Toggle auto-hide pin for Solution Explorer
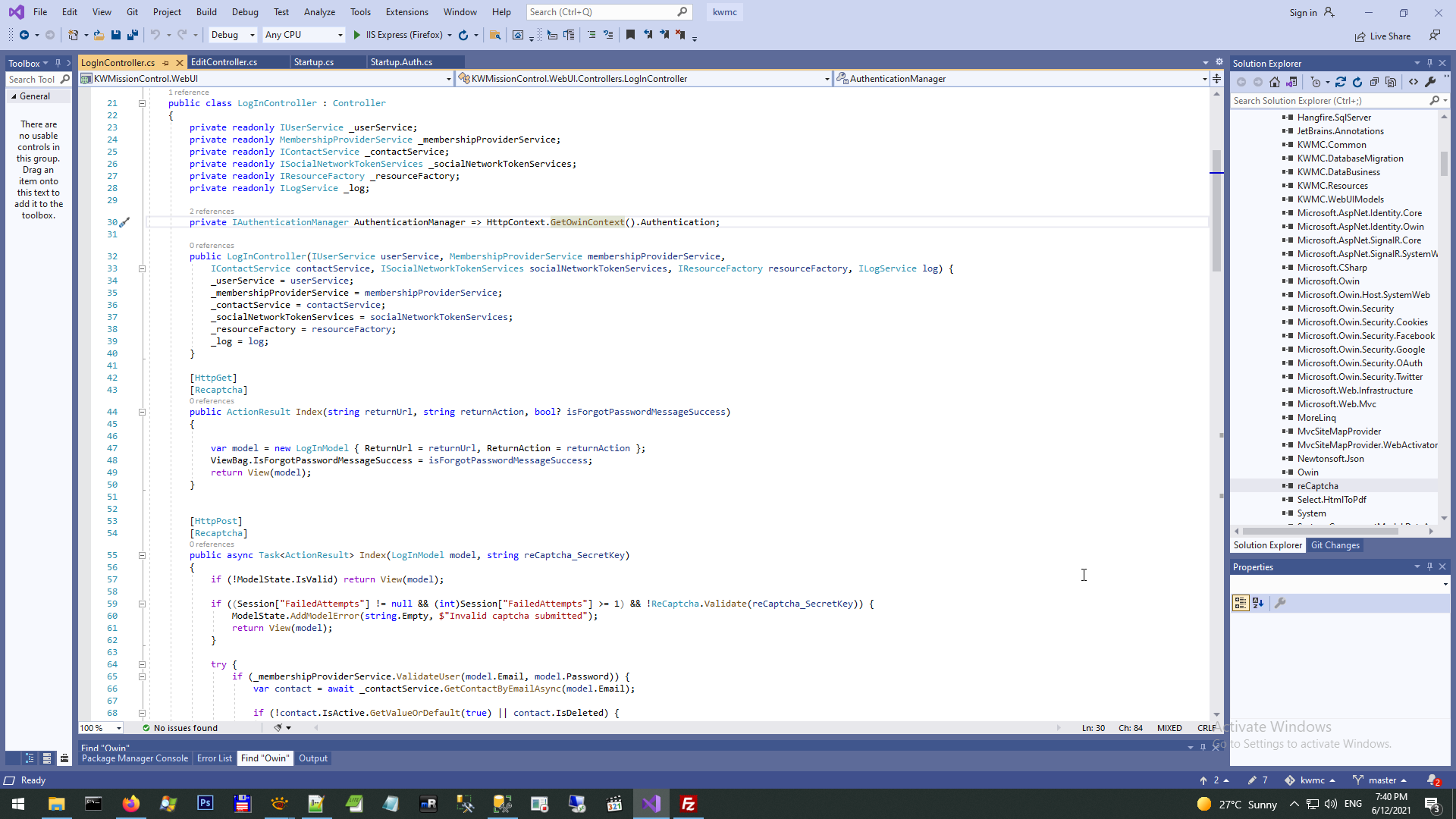1456x819 pixels. coord(1429,63)
